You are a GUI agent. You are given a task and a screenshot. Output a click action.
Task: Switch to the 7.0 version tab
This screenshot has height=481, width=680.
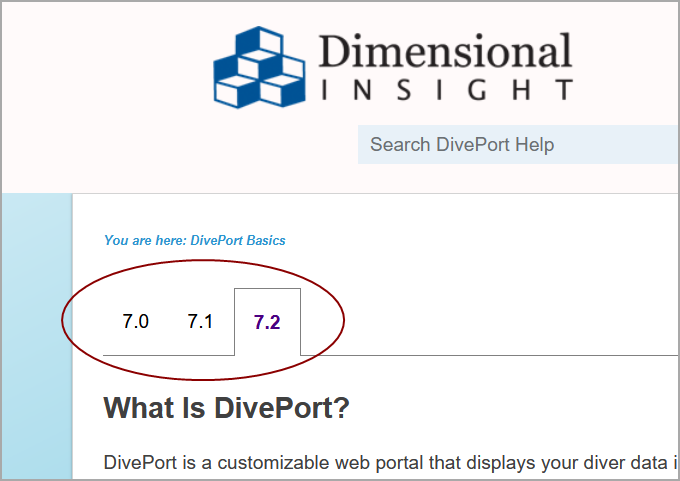(136, 321)
